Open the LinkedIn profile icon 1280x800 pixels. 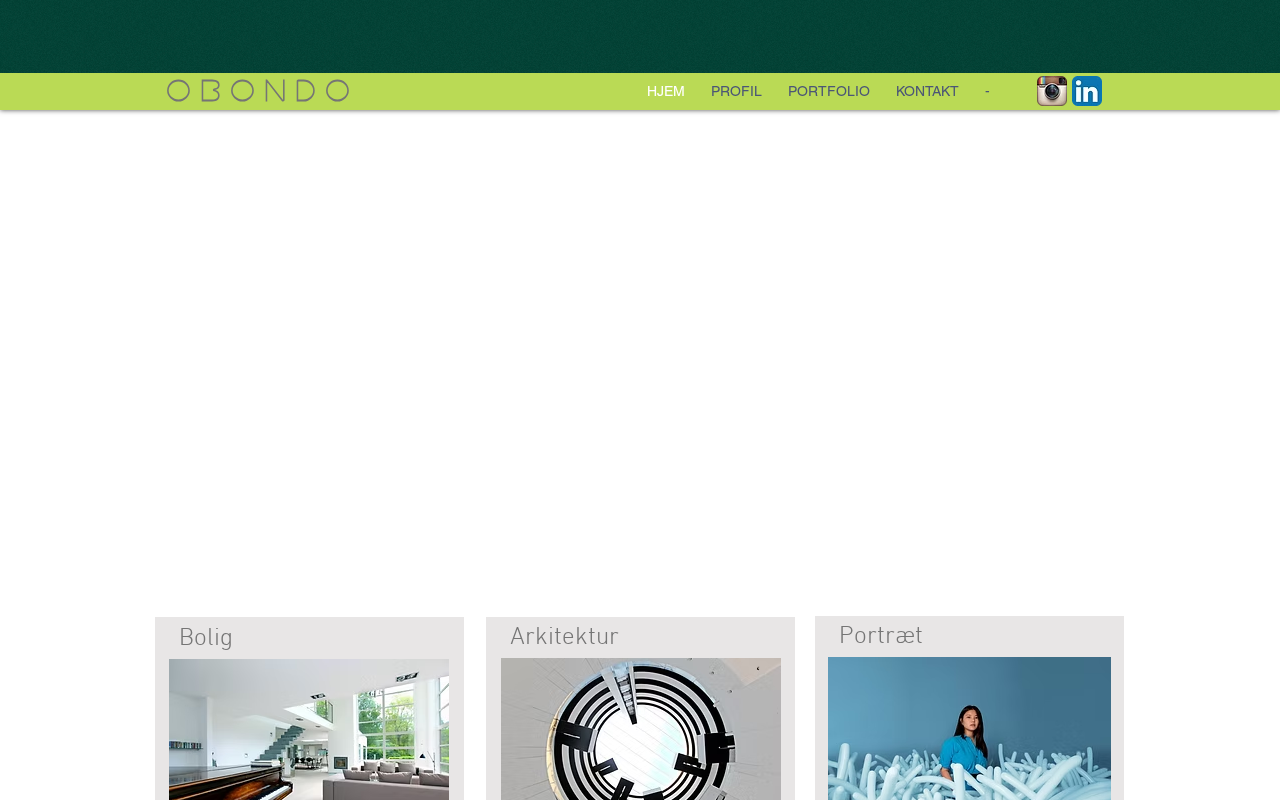(1087, 91)
